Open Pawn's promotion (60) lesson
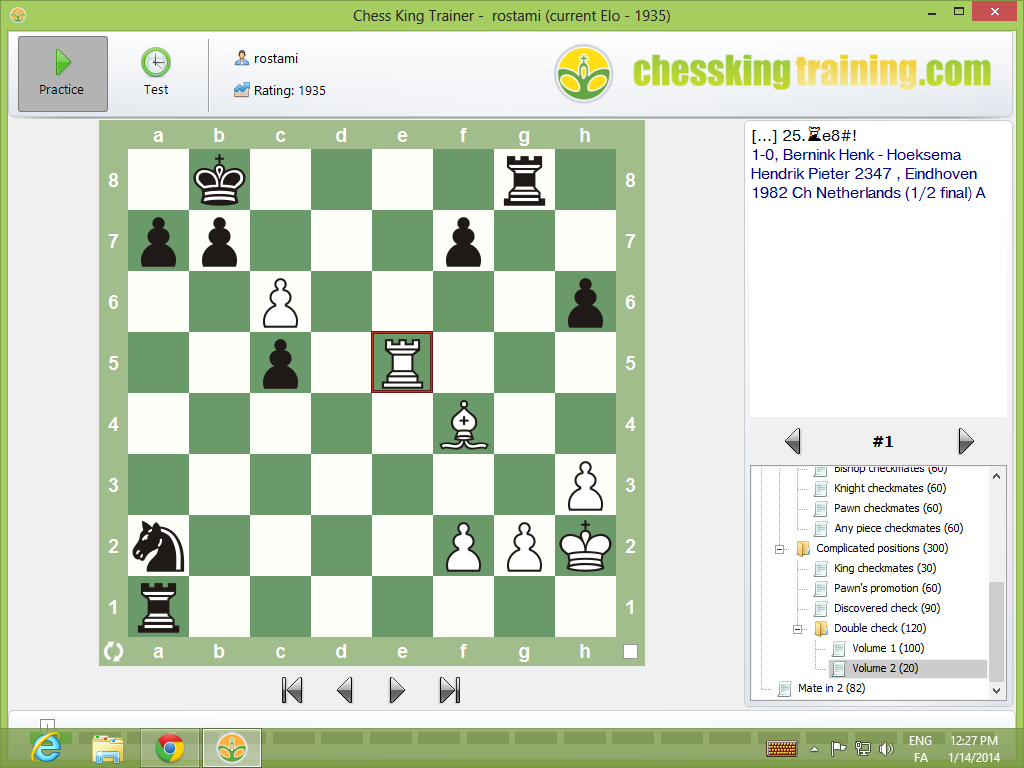1024x768 pixels. click(x=887, y=588)
